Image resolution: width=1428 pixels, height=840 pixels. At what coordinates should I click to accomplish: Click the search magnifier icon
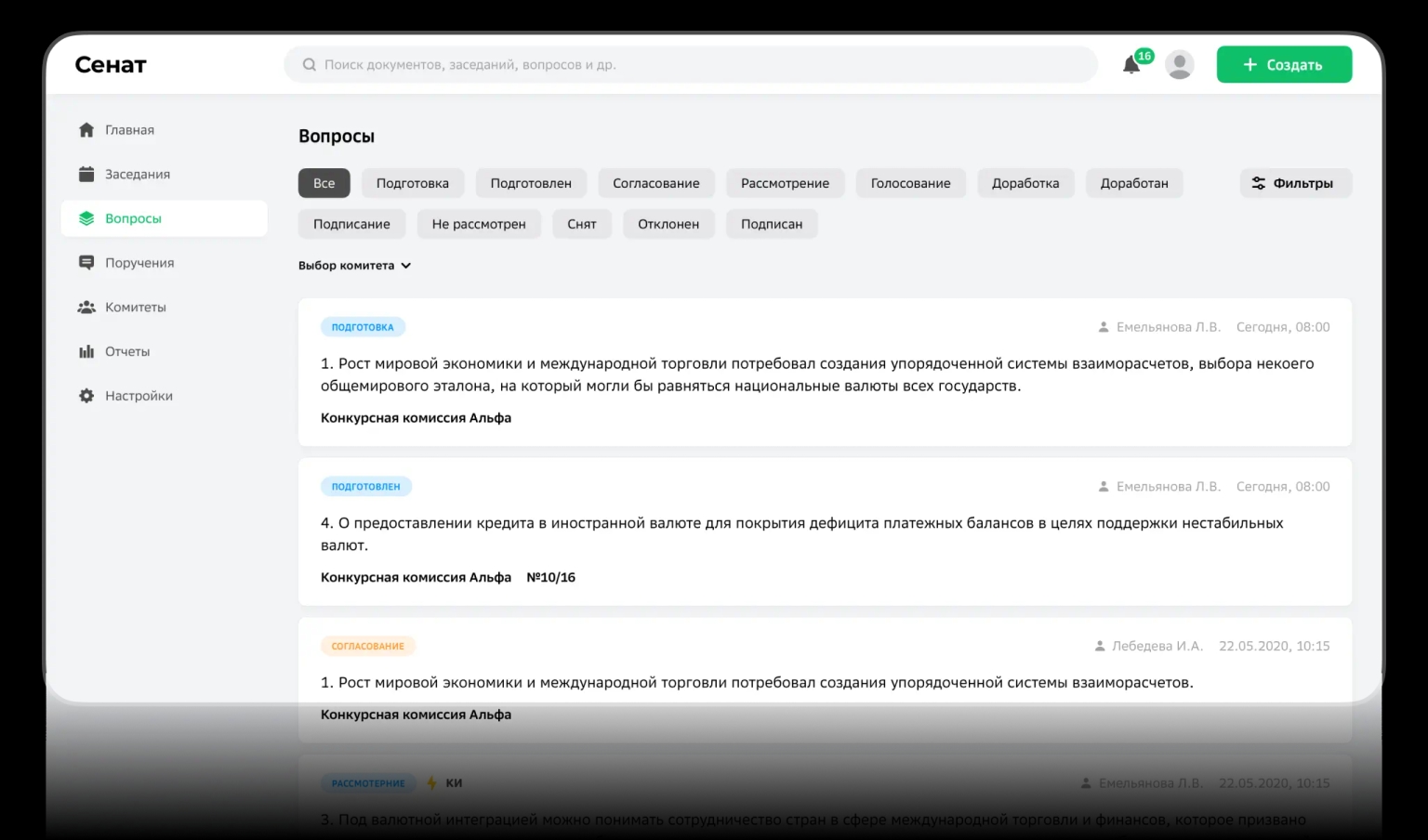(310, 64)
